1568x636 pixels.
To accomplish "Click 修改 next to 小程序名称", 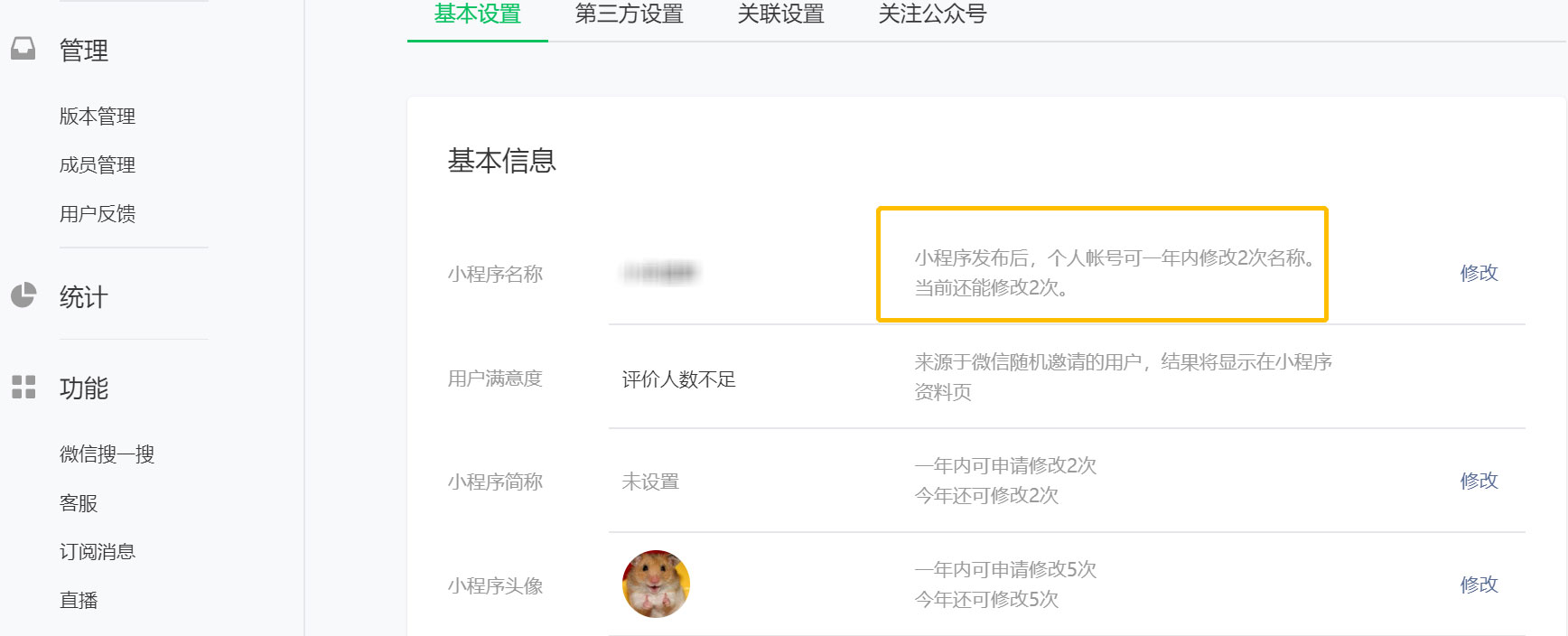I will (x=1479, y=273).
